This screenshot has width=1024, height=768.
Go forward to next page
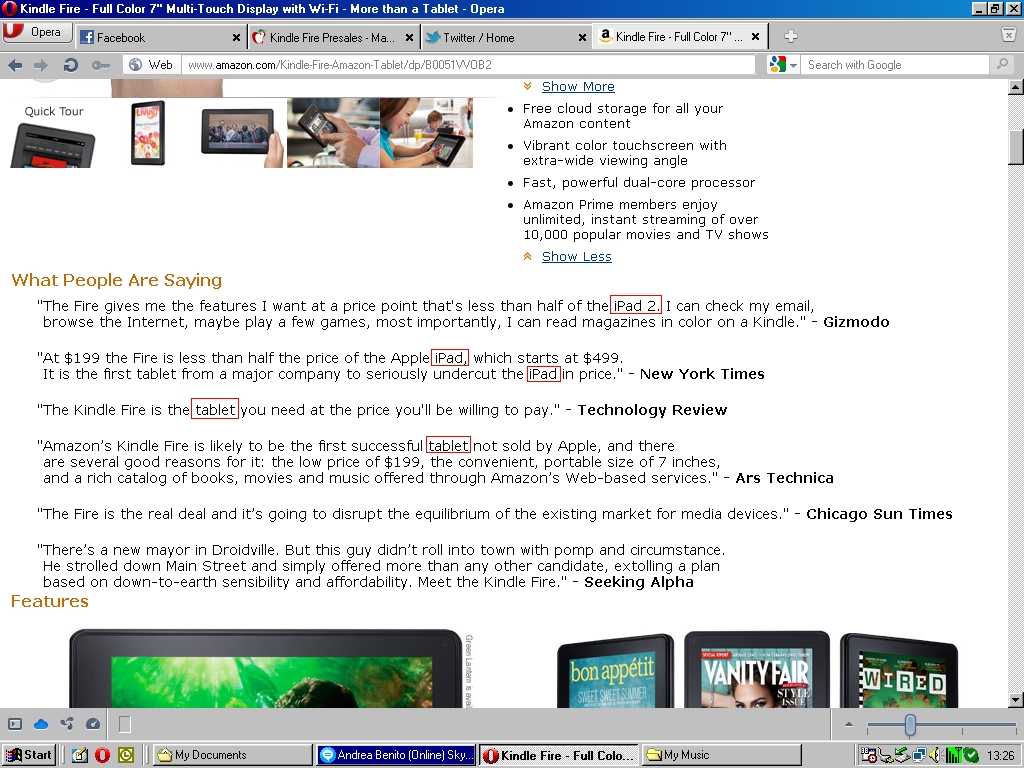coord(41,65)
